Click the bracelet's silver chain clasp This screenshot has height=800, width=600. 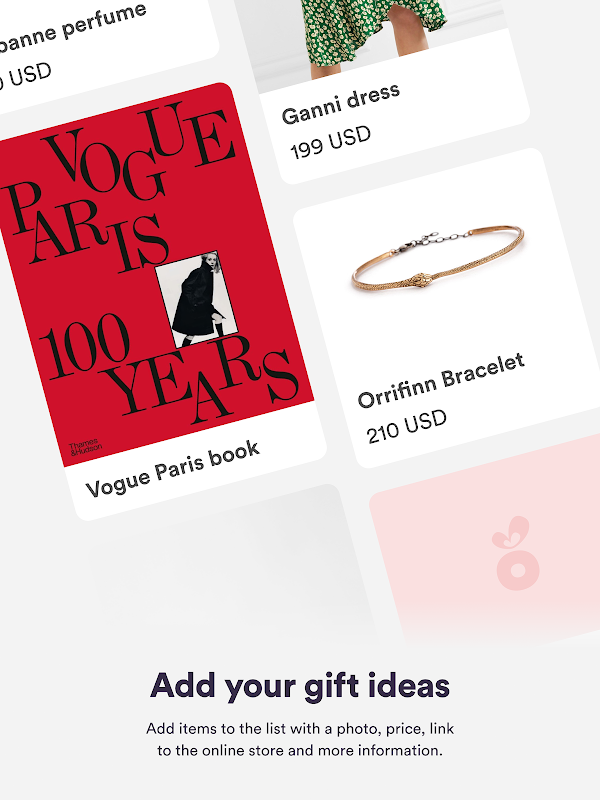pos(434,239)
